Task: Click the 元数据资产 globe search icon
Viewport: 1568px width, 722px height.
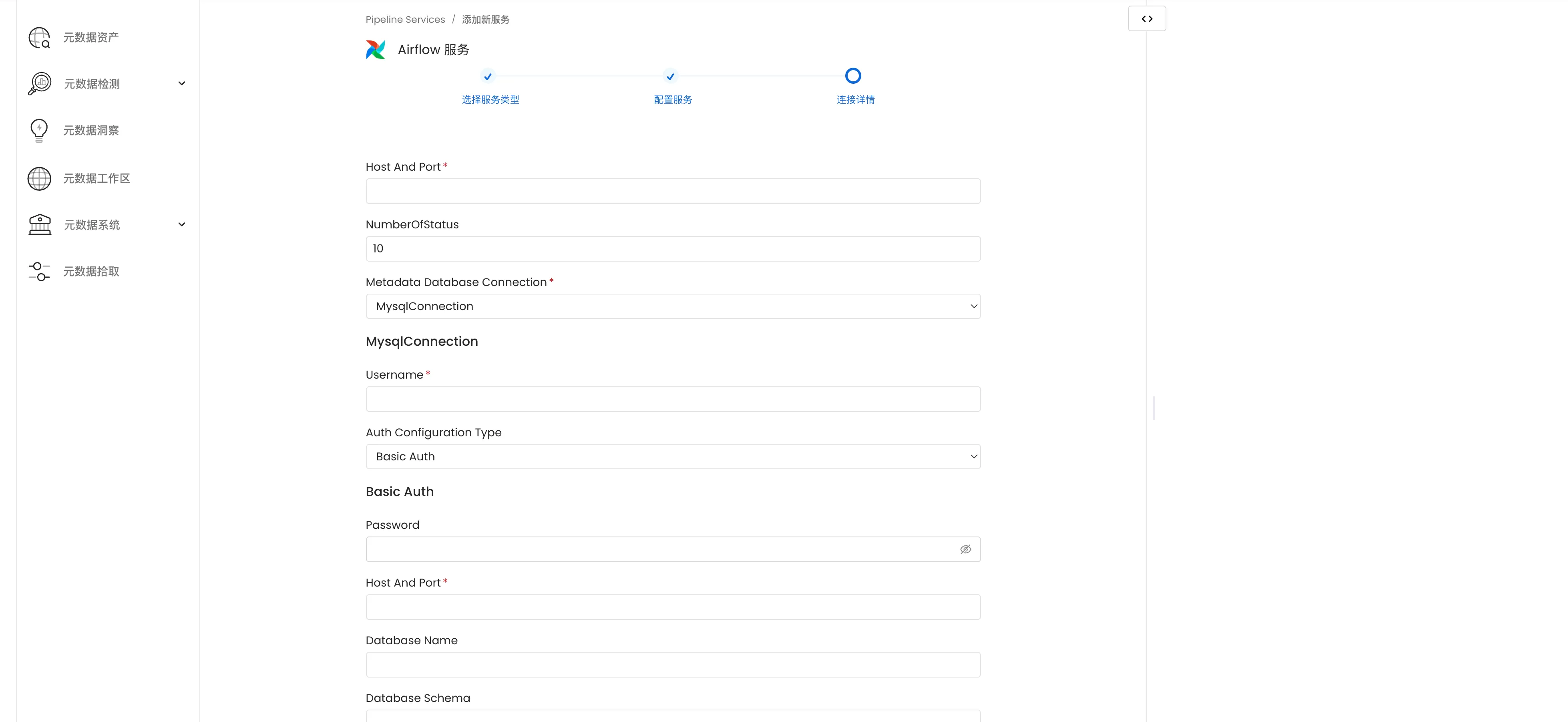Action: coord(40,38)
